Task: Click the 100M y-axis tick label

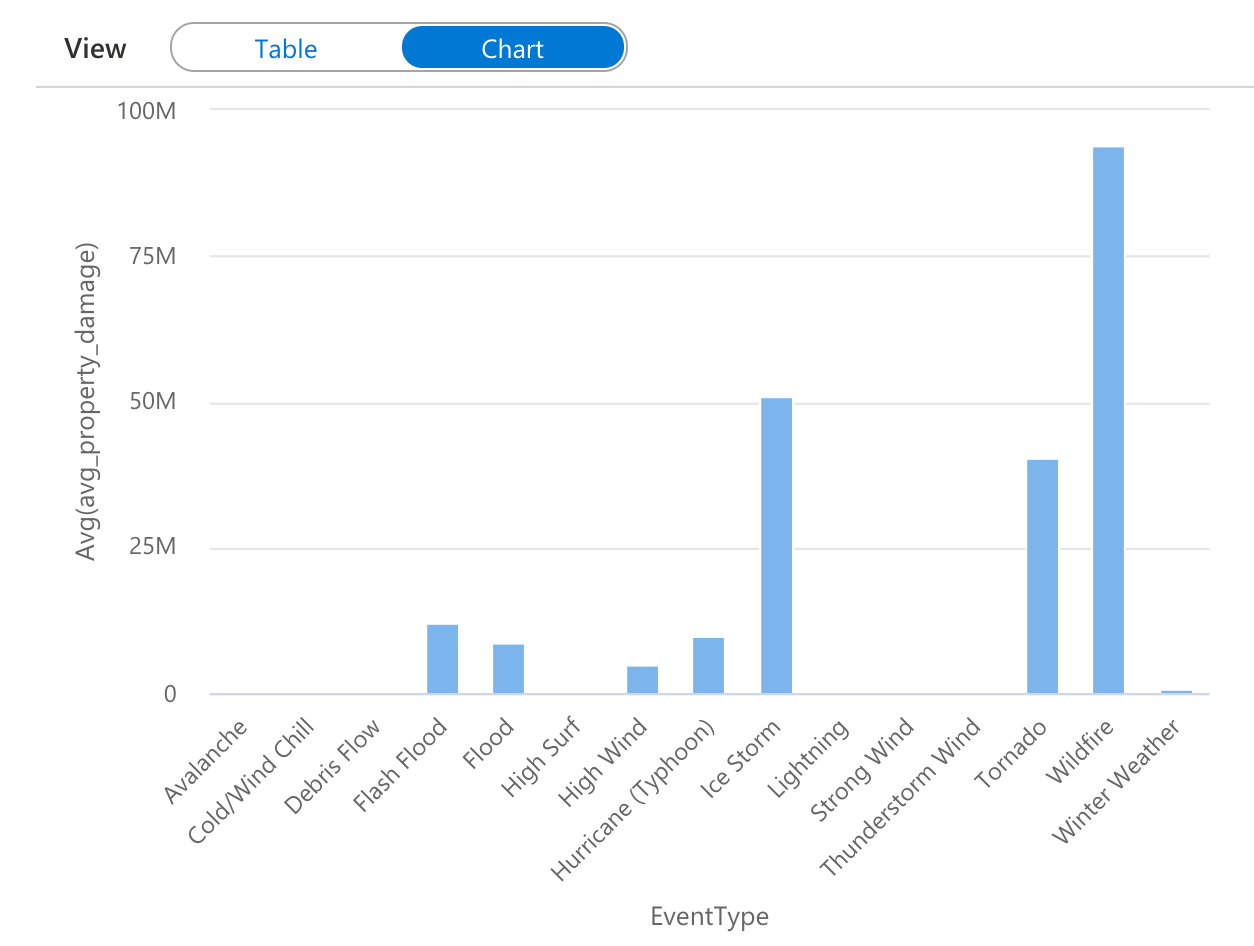Action: pos(146,109)
